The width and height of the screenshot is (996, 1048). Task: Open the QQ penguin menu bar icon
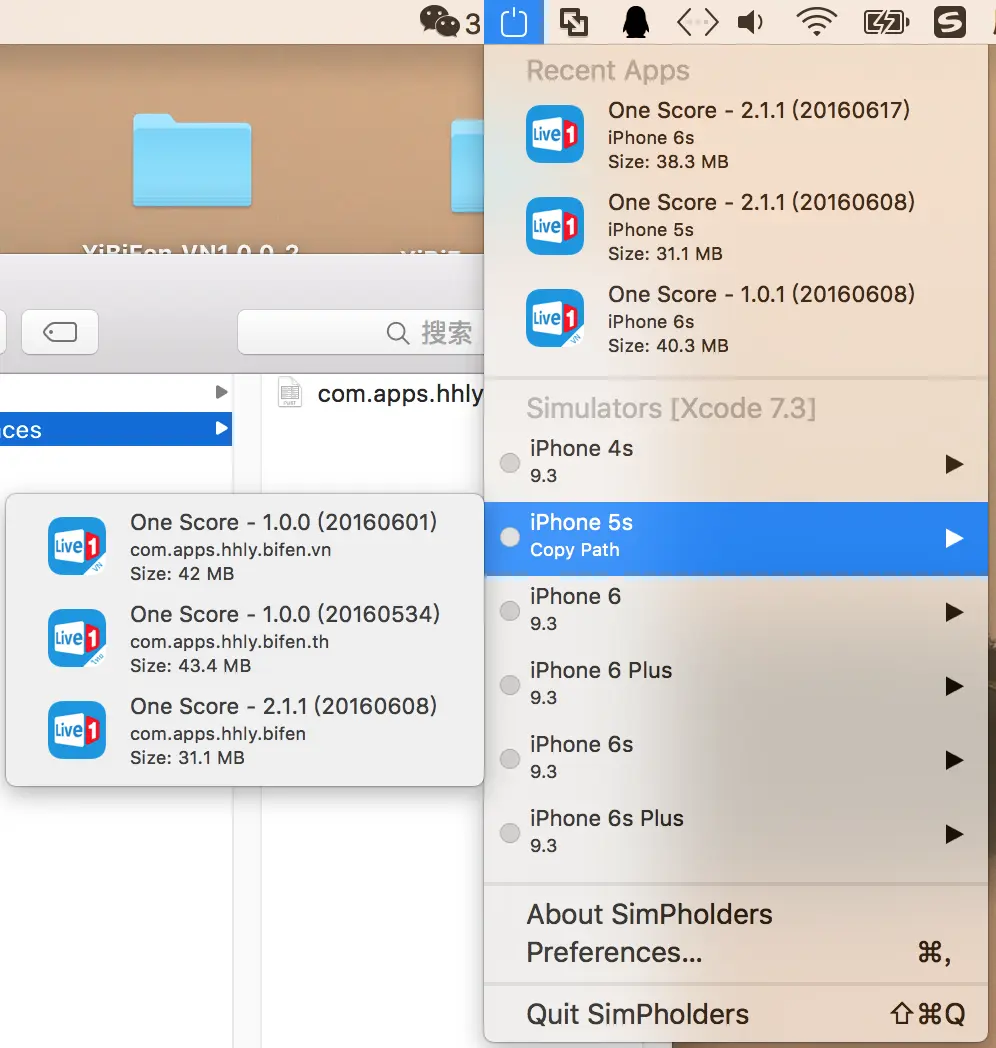[x=636, y=22]
